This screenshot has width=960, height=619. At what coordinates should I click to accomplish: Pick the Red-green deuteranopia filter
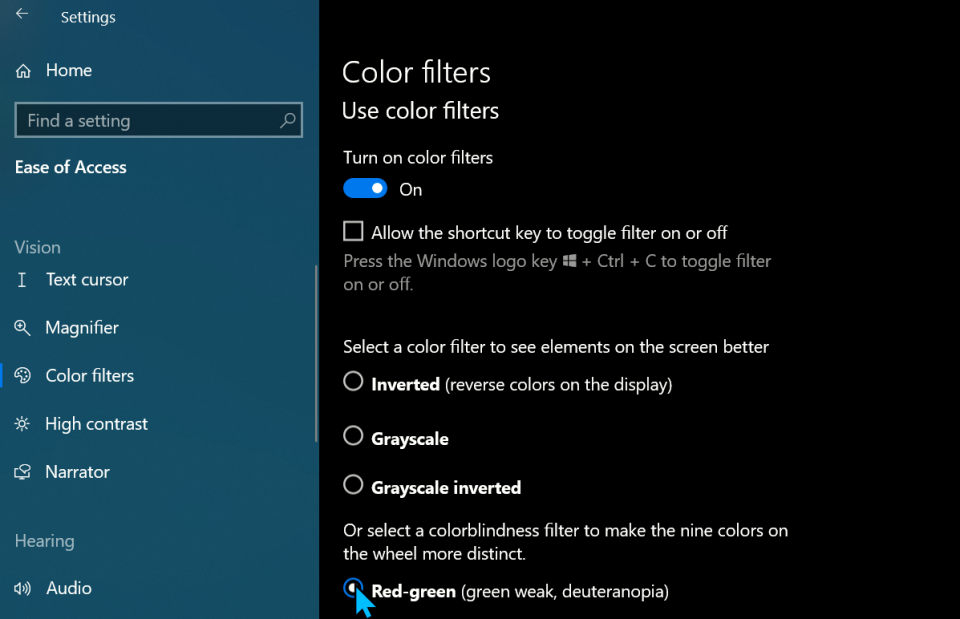[x=353, y=589]
